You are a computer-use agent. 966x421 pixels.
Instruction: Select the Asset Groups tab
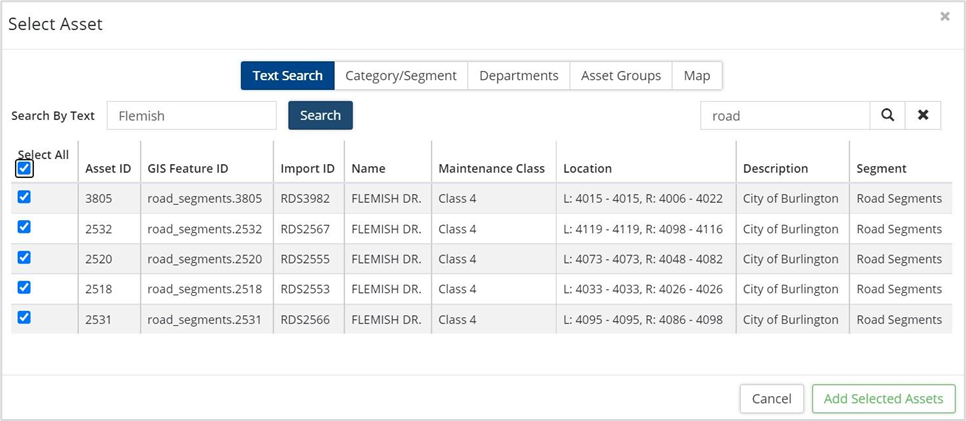621,76
